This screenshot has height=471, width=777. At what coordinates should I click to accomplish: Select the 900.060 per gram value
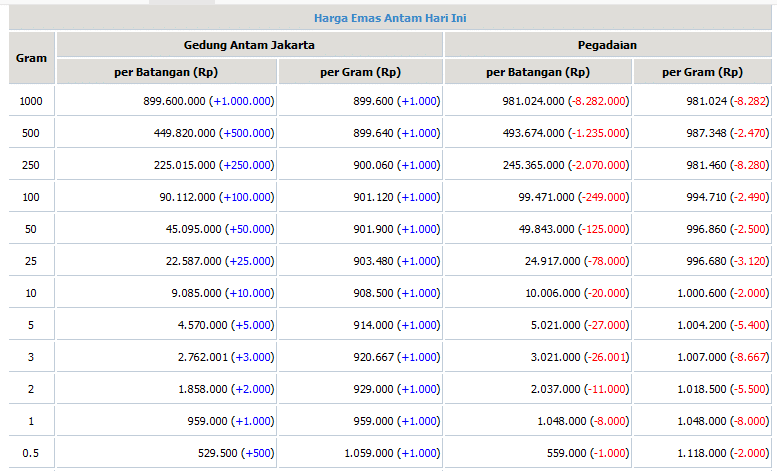point(373,165)
